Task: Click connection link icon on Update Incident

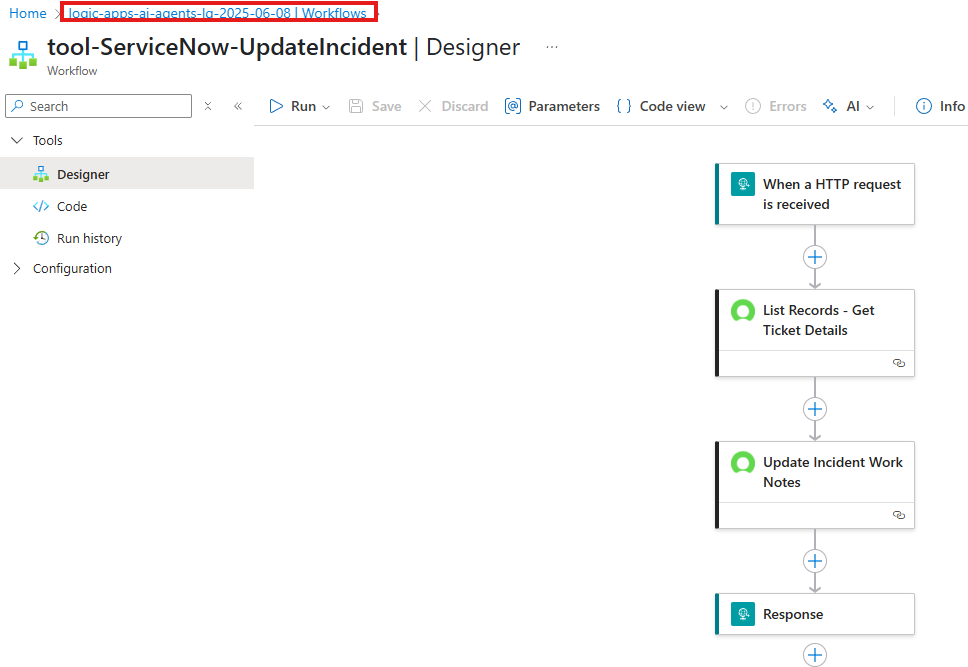Action: [x=899, y=515]
